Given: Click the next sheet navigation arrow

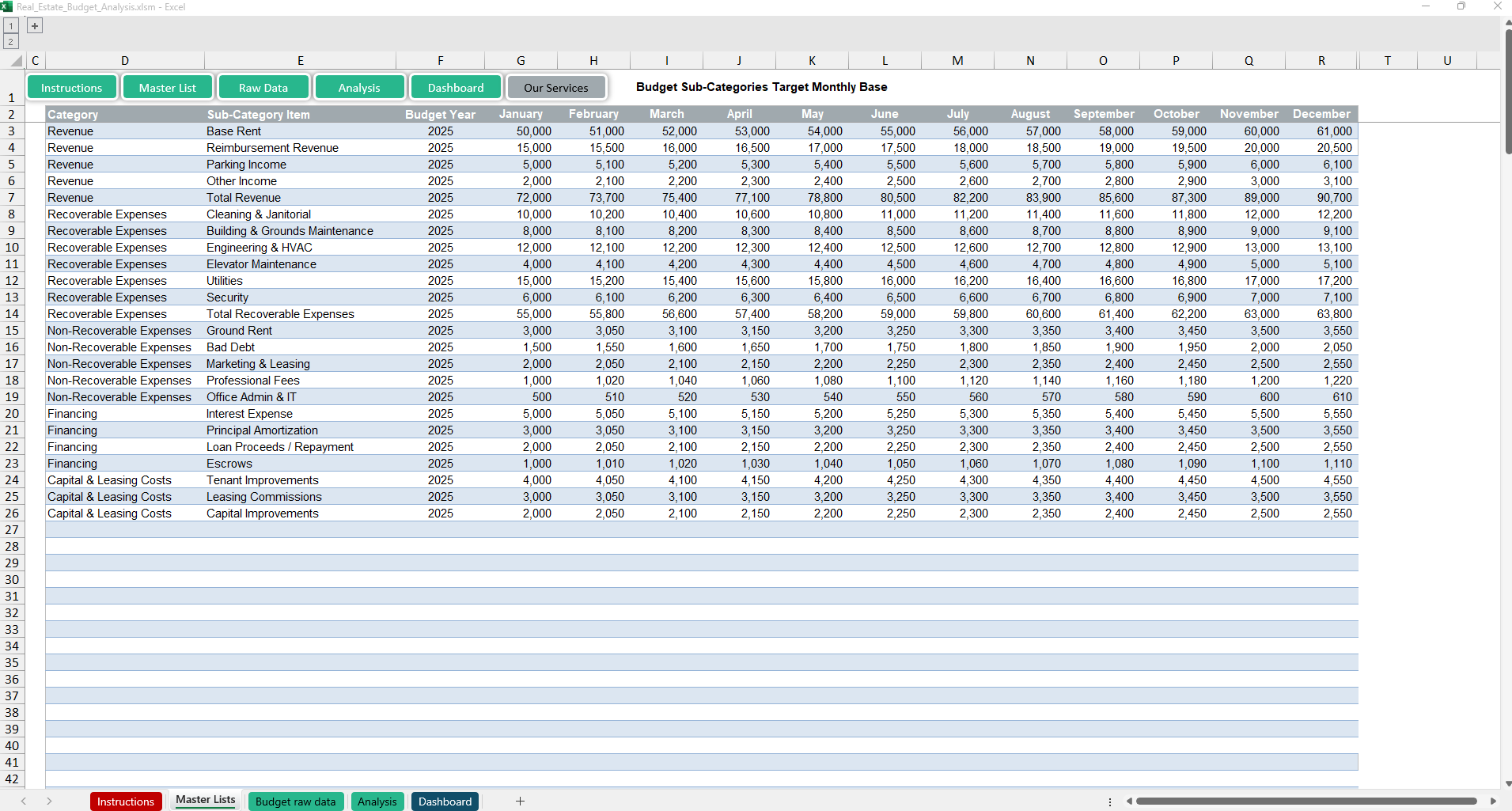Looking at the screenshot, I should pyautogui.click(x=49, y=802).
